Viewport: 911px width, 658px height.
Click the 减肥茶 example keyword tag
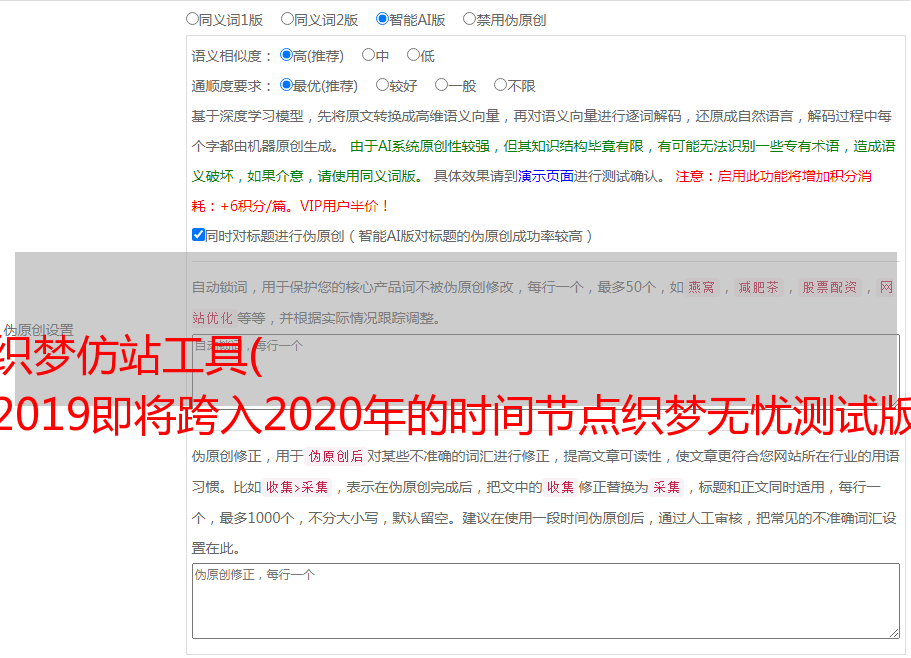tap(759, 287)
